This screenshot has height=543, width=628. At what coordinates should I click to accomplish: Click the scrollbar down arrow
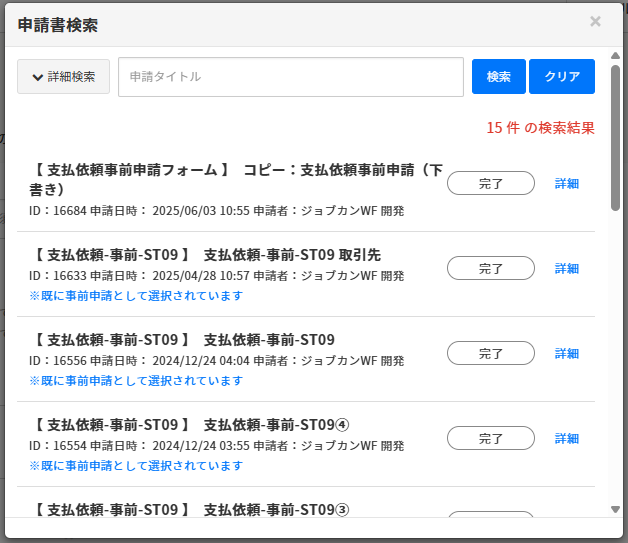coord(615,509)
